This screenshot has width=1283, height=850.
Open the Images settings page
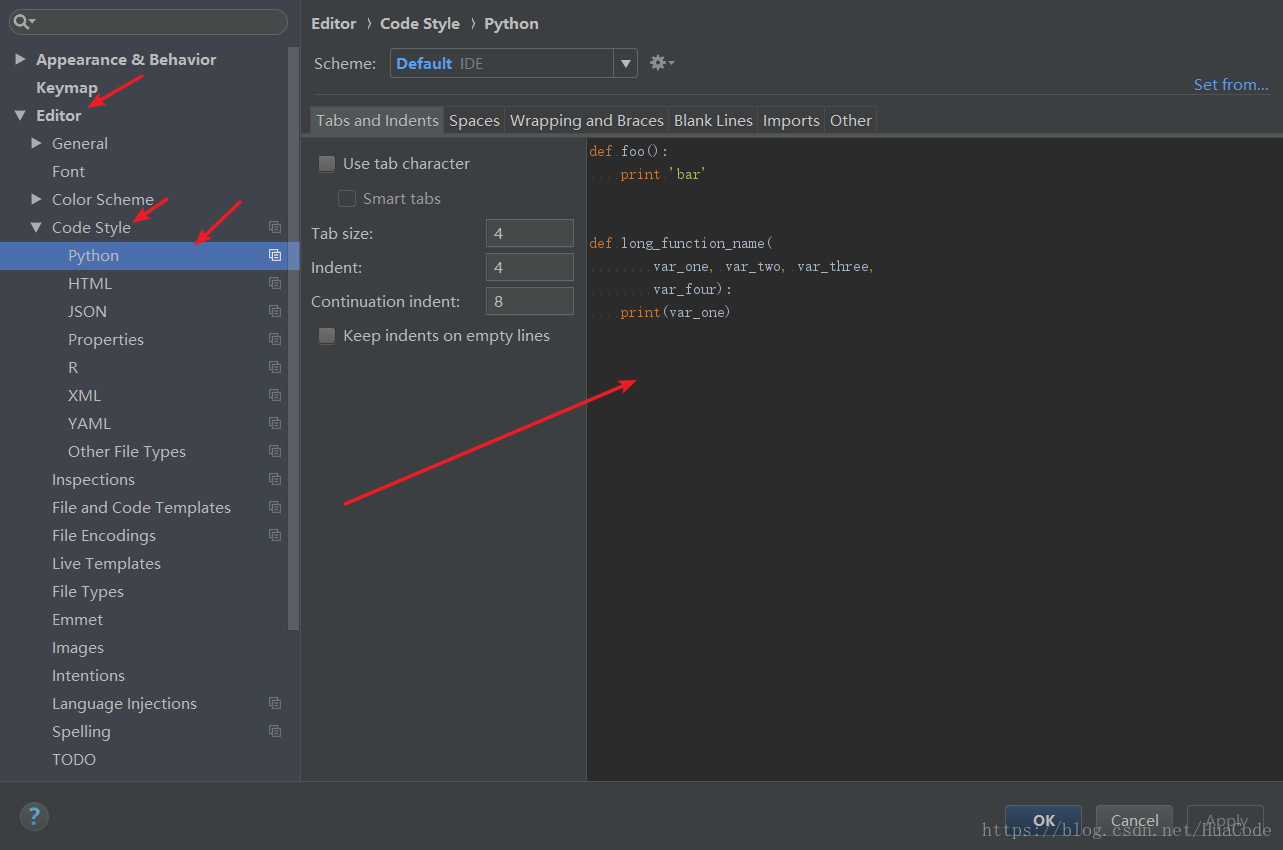pos(78,647)
